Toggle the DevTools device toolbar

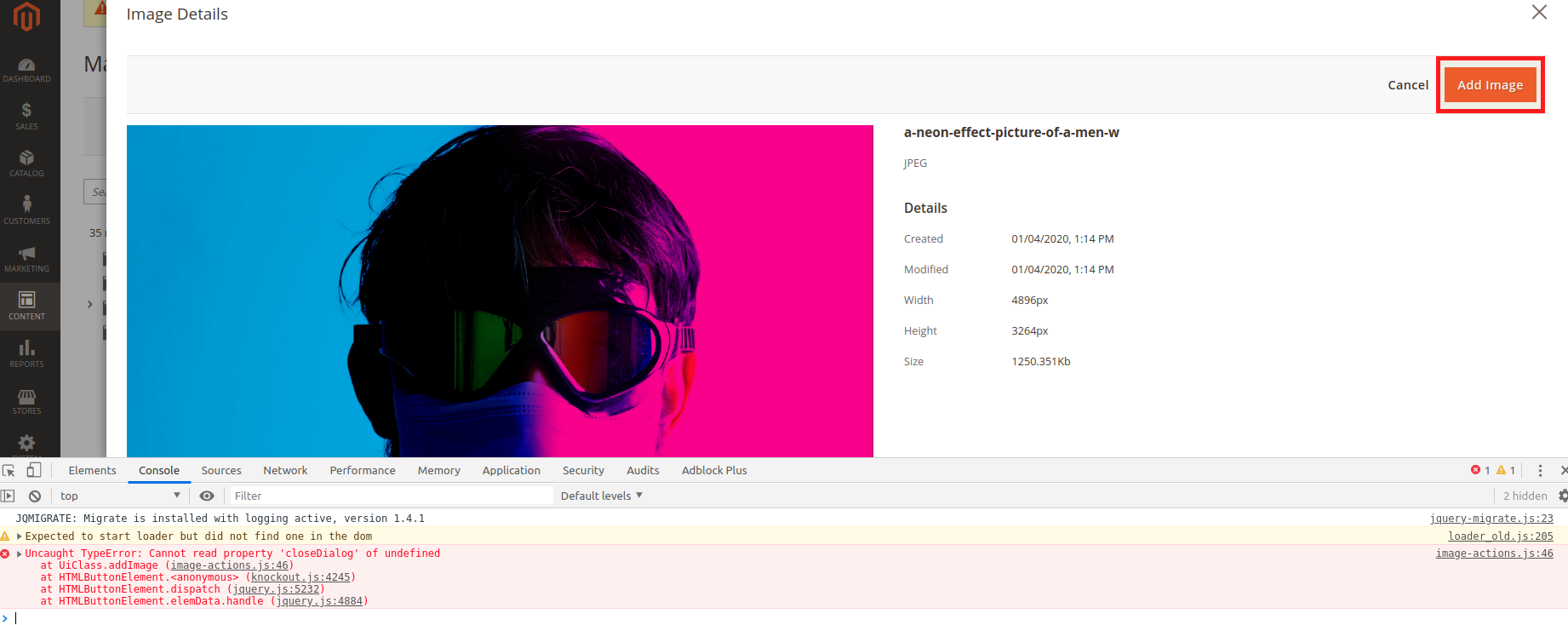(x=34, y=470)
